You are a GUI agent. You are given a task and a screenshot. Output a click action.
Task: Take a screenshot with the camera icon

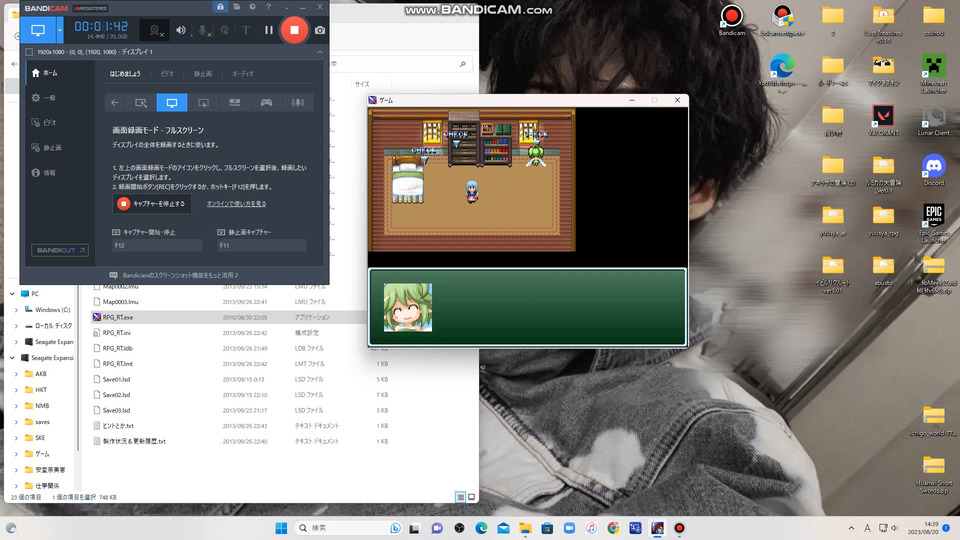tap(320, 29)
